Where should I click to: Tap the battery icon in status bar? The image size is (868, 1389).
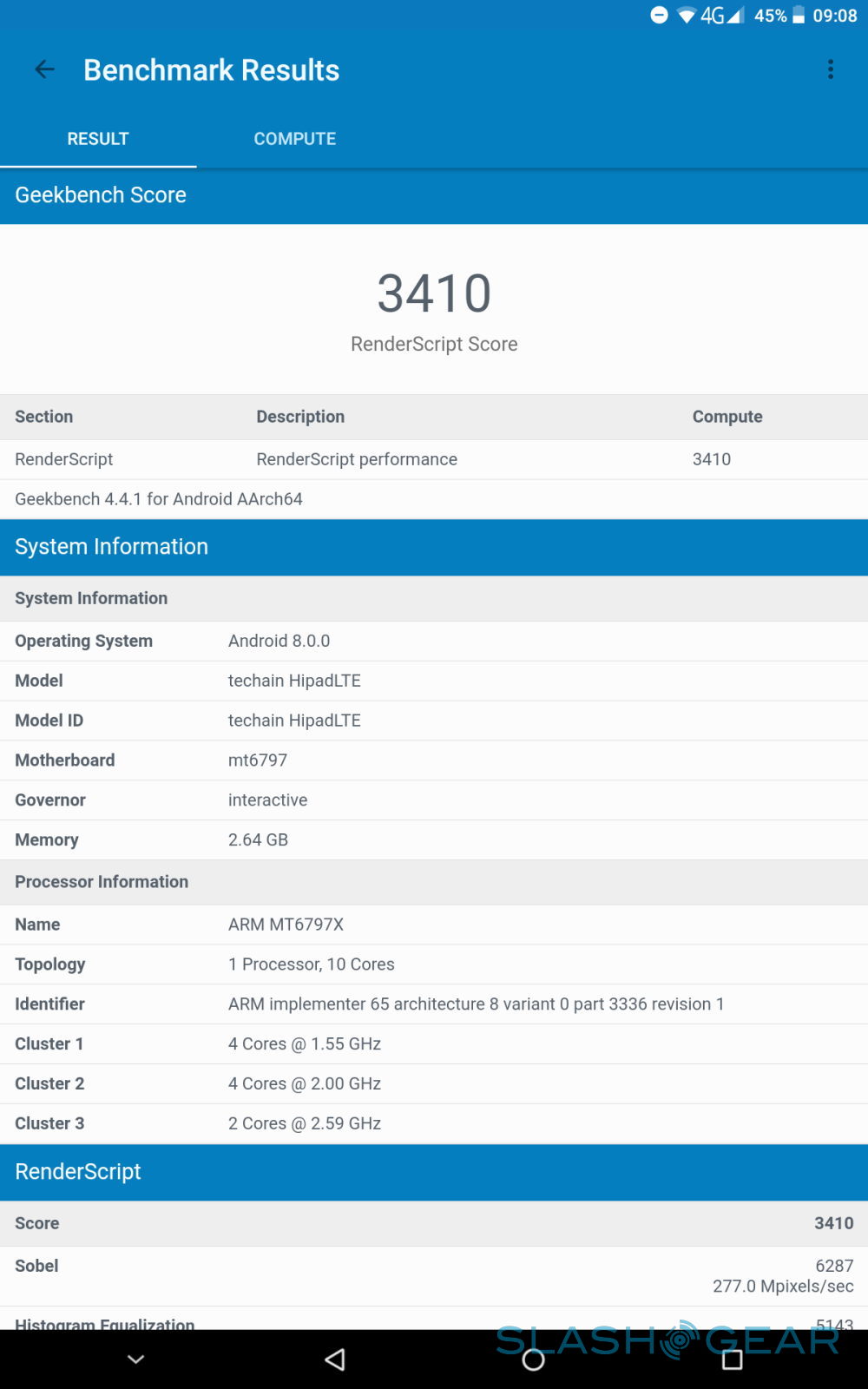click(x=799, y=16)
